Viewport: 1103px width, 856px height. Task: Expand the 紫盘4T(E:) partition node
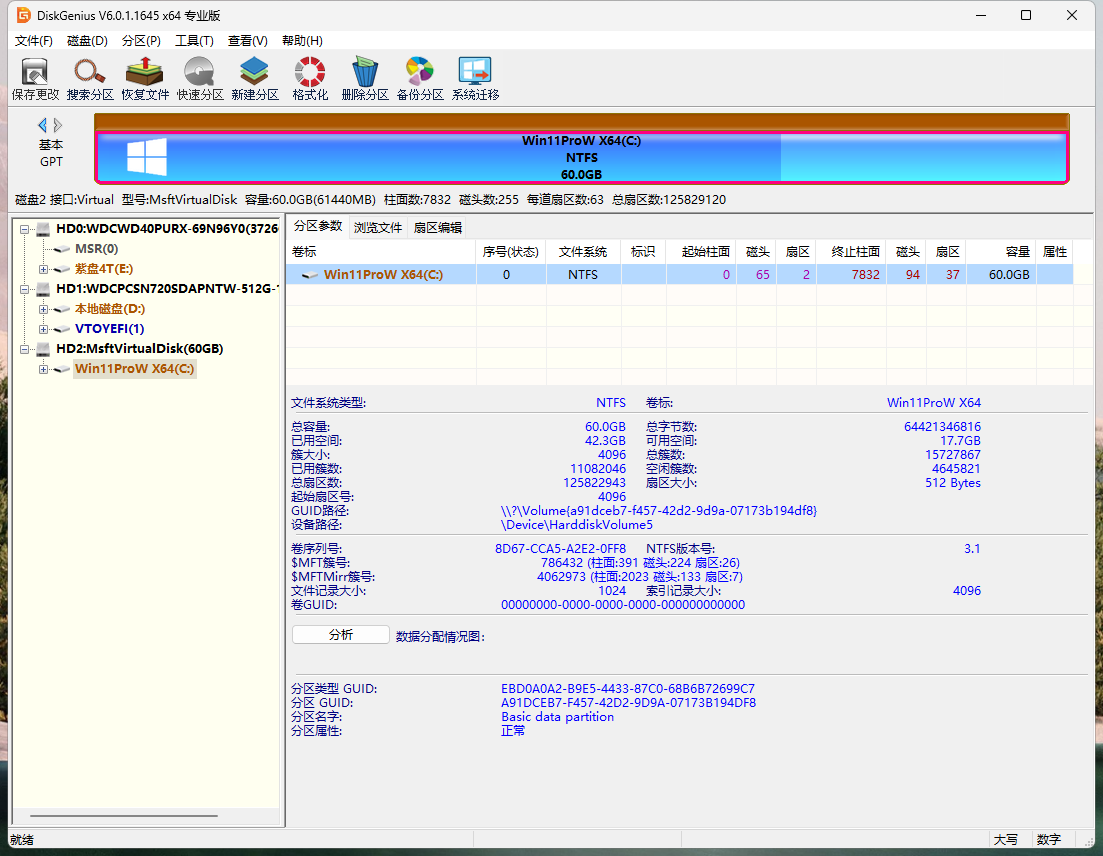pos(44,269)
